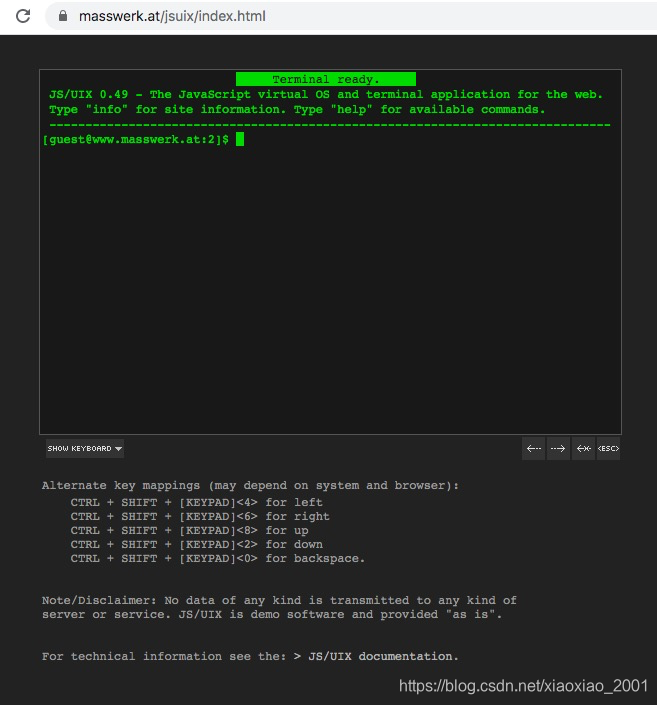
Task: Click the right arrow cursor key button
Action: (x=558, y=448)
